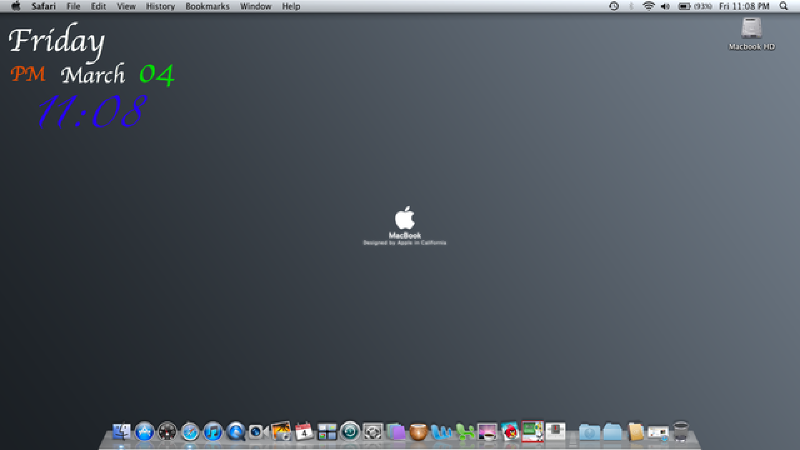Open the Safari application menu

pos(43,6)
